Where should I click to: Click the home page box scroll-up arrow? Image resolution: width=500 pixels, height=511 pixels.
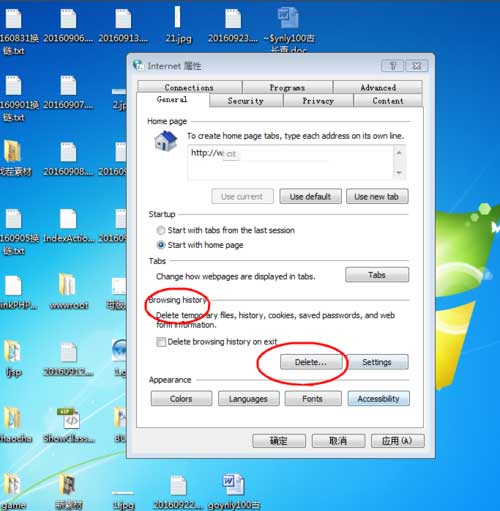(x=399, y=153)
